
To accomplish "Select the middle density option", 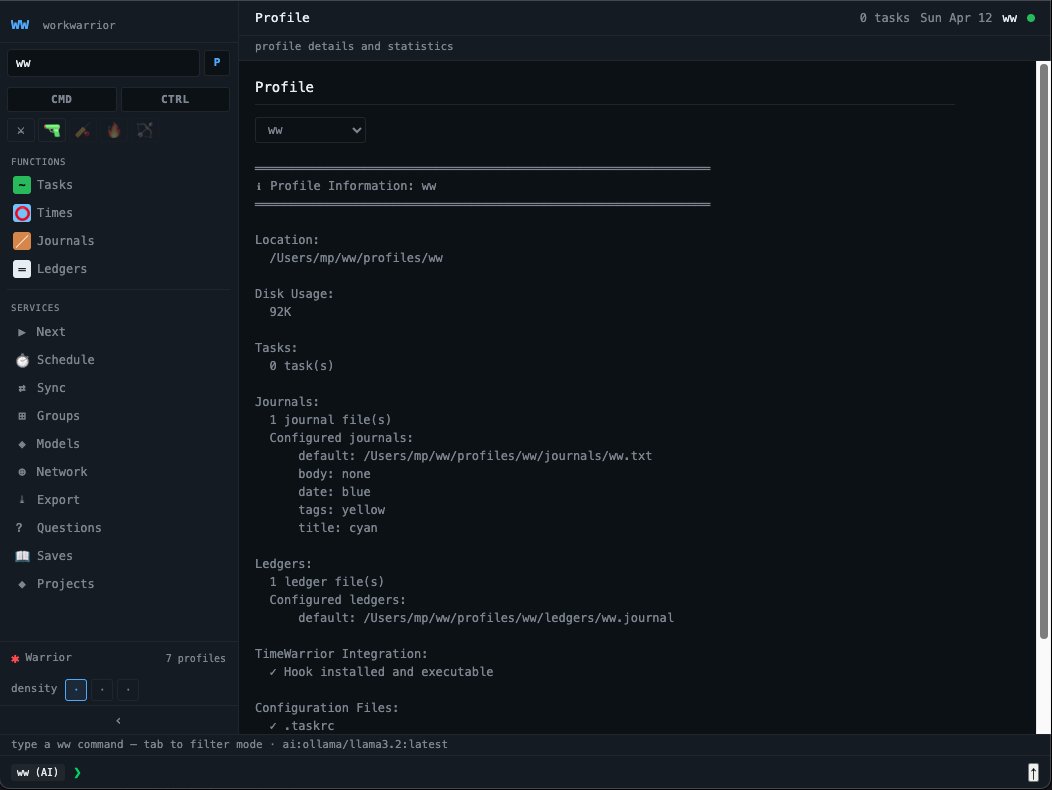I will click(x=102, y=690).
